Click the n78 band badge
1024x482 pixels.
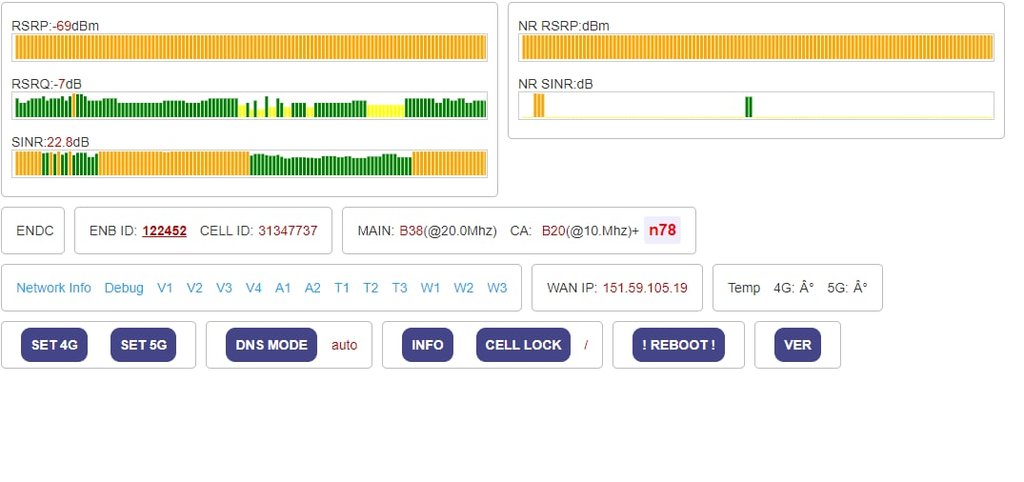point(662,230)
